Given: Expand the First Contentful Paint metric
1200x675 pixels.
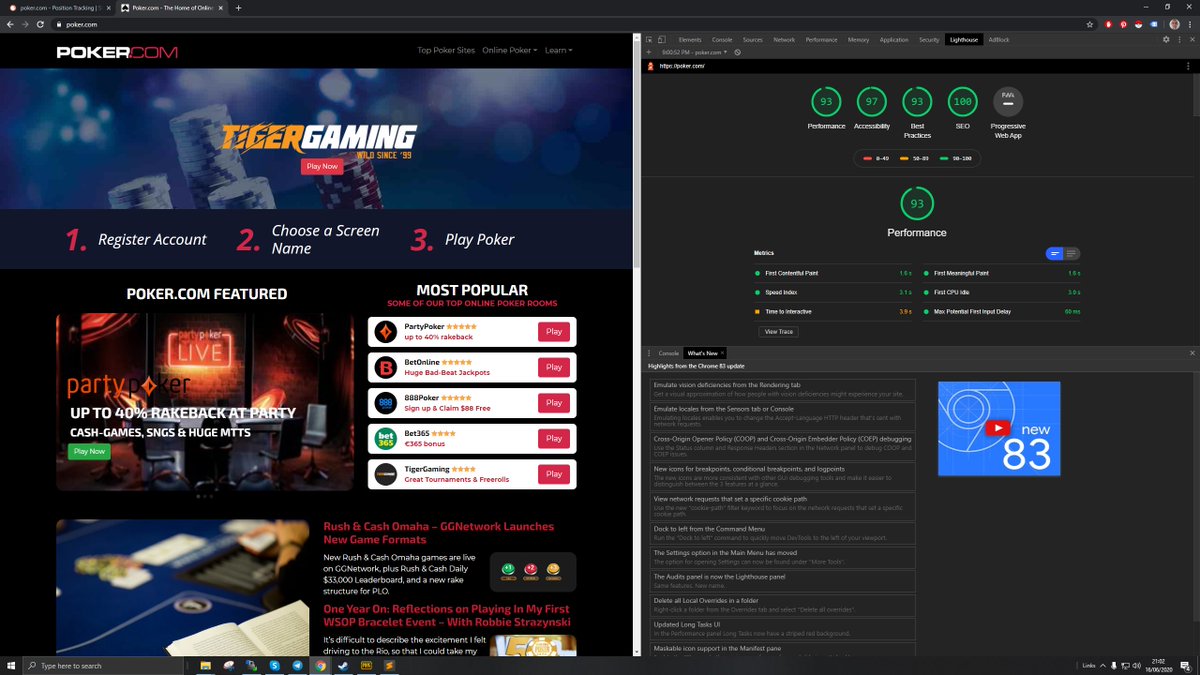Looking at the screenshot, I should pyautogui.click(x=833, y=273).
